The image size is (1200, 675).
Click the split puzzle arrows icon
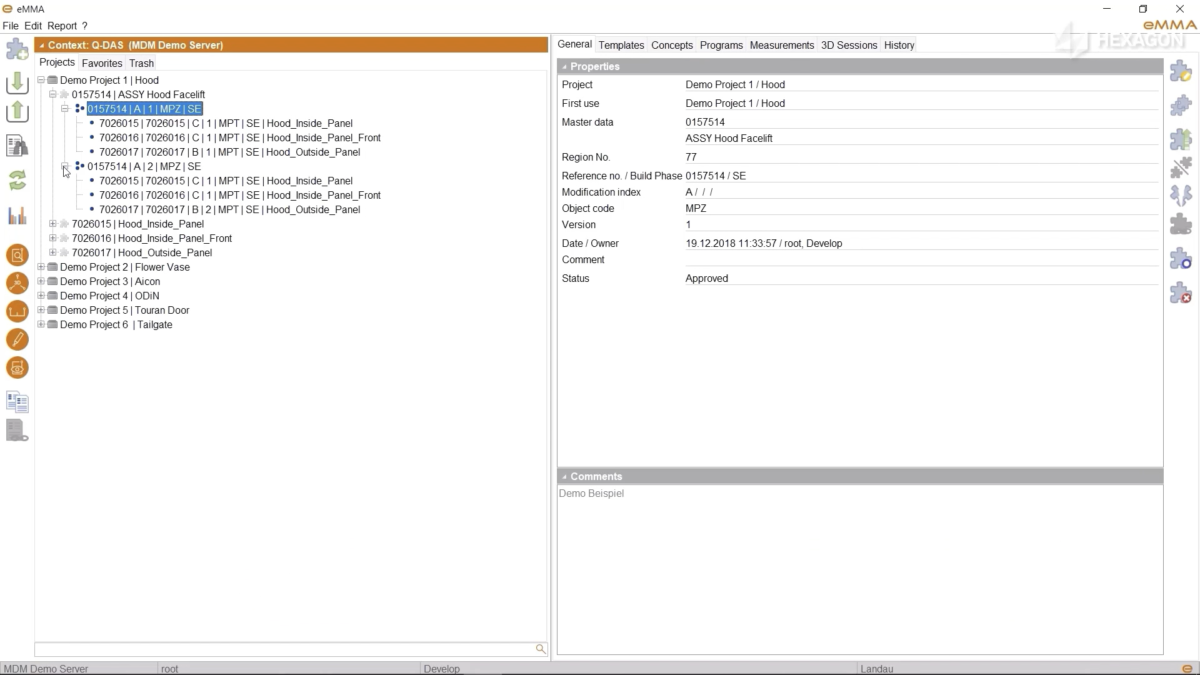click(1181, 195)
